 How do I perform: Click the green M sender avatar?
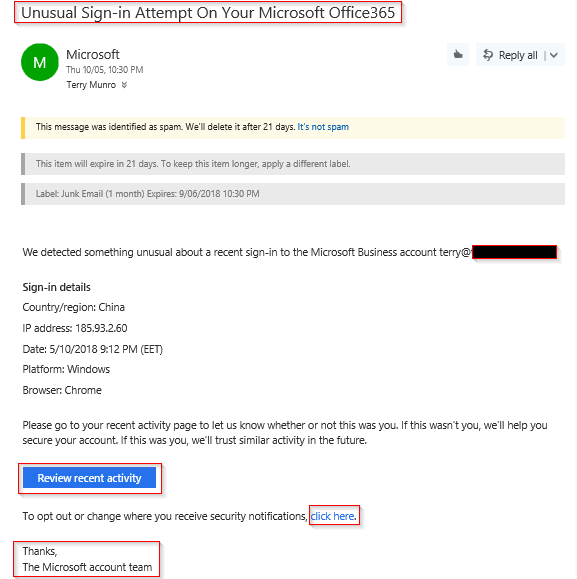[40, 62]
